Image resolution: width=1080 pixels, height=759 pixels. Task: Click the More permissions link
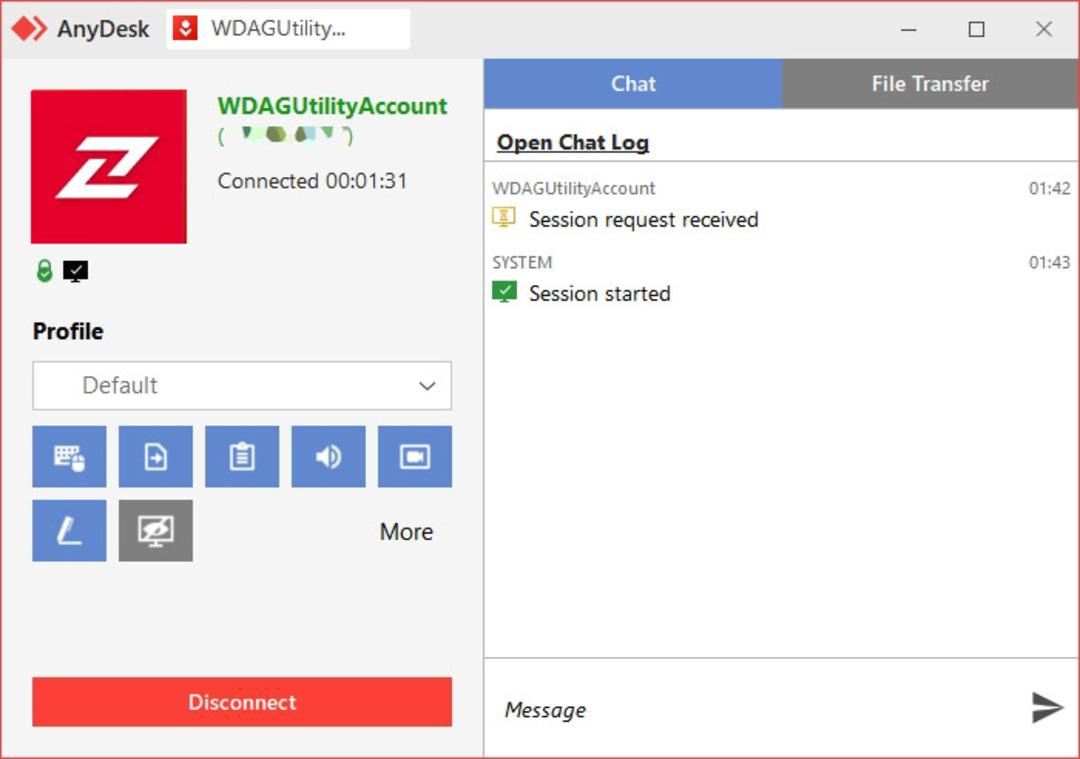(x=406, y=532)
